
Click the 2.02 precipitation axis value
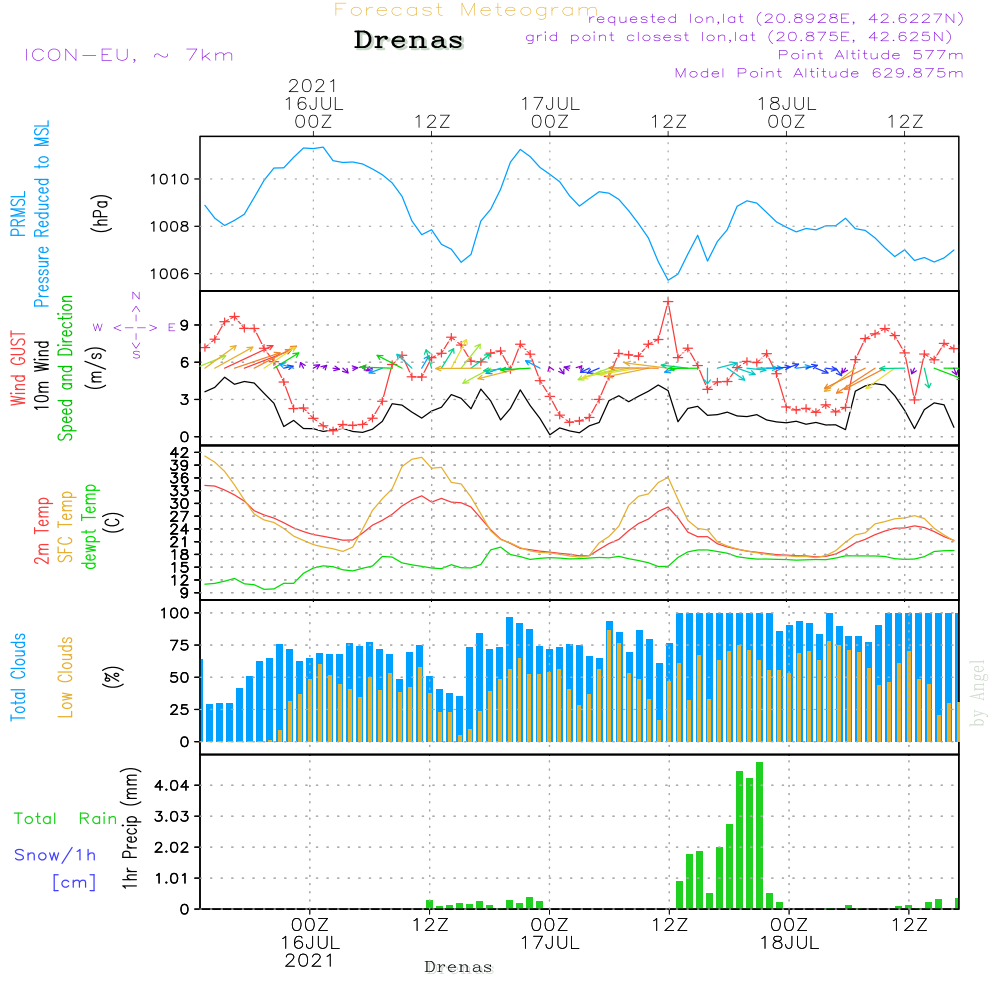click(x=172, y=848)
